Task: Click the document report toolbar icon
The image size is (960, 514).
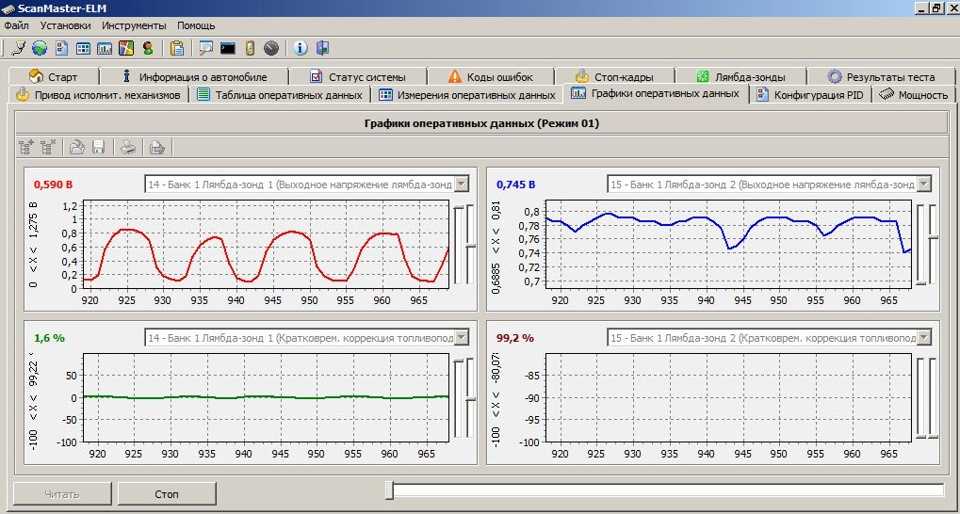Action: pos(61,48)
